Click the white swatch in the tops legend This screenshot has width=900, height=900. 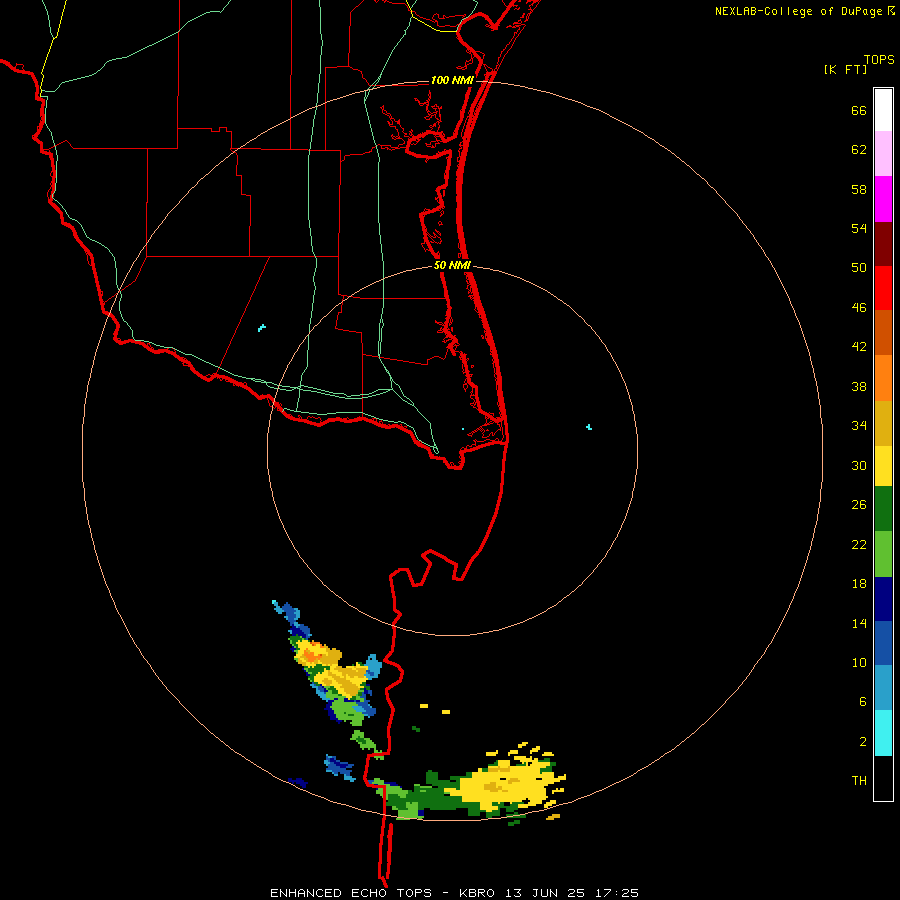point(883,110)
